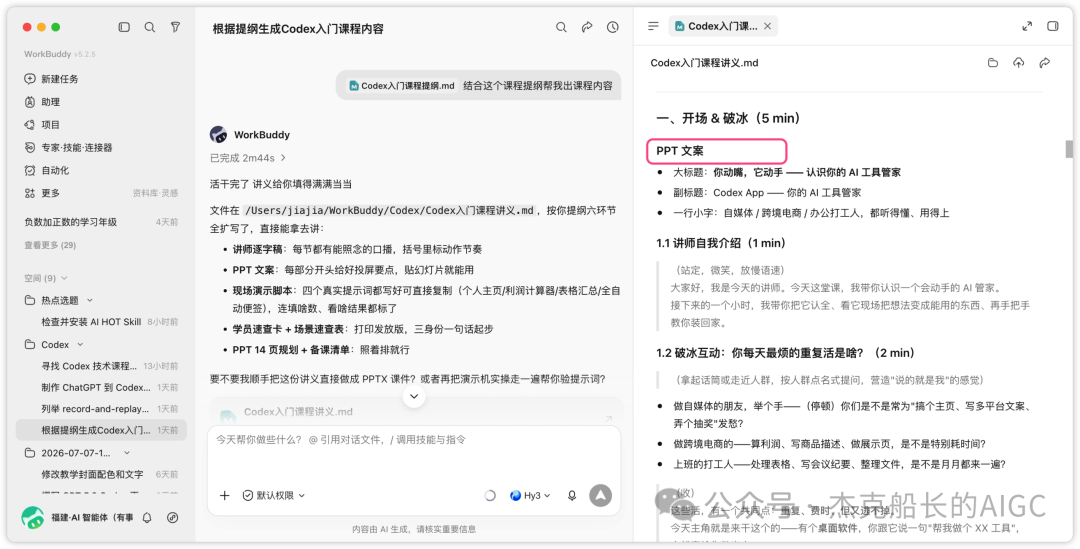
Task: Collapse the Codex folder chevron
Action: click(x=80, y=344)
